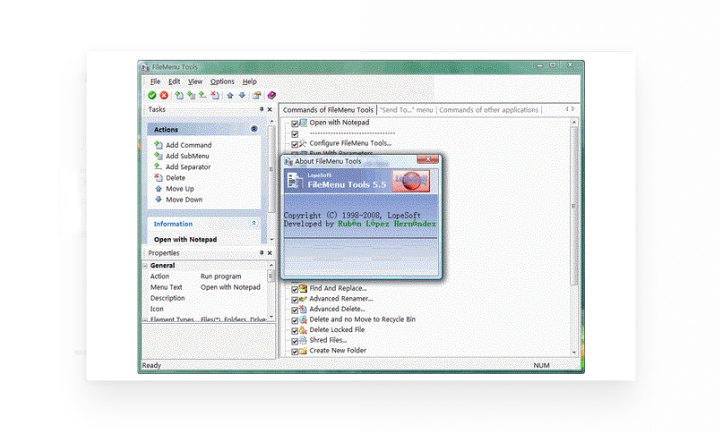Click the Move Down action link
The width and height of the screenshot is (720, 432).
pyautogui.click(x=184, y=200)
